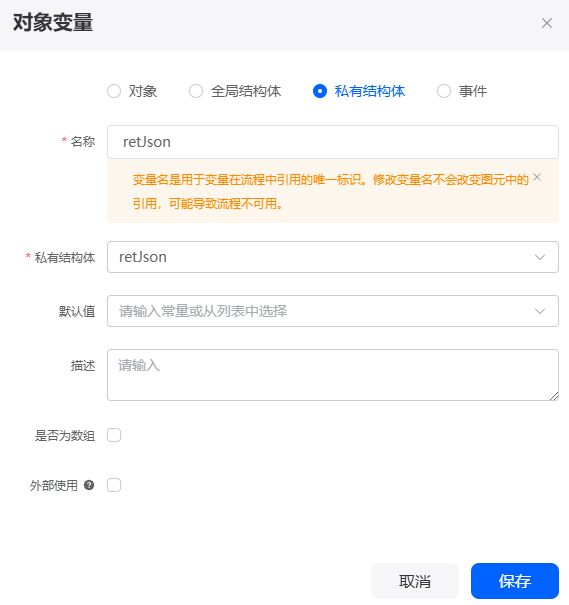The height and width of the screenshot is (605, 569).
Task: Click the 默认值 dropdown chevron arrow
Action: (x=540, y=311)
